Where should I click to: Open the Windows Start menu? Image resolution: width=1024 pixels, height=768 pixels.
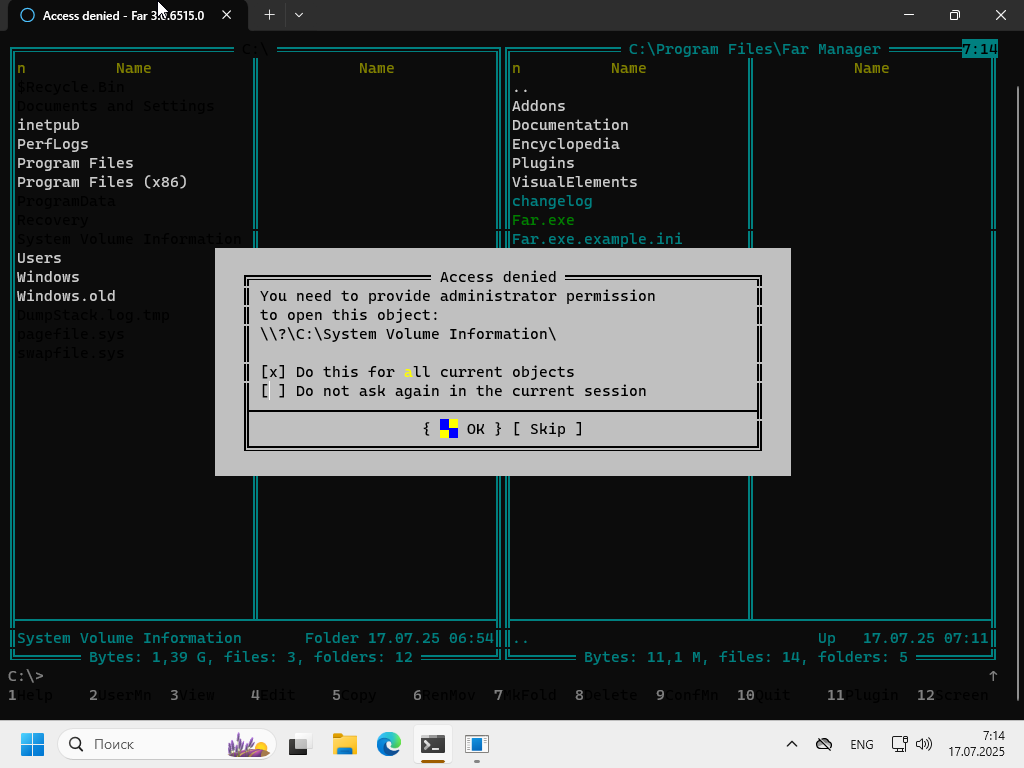(x=32, y=744)
